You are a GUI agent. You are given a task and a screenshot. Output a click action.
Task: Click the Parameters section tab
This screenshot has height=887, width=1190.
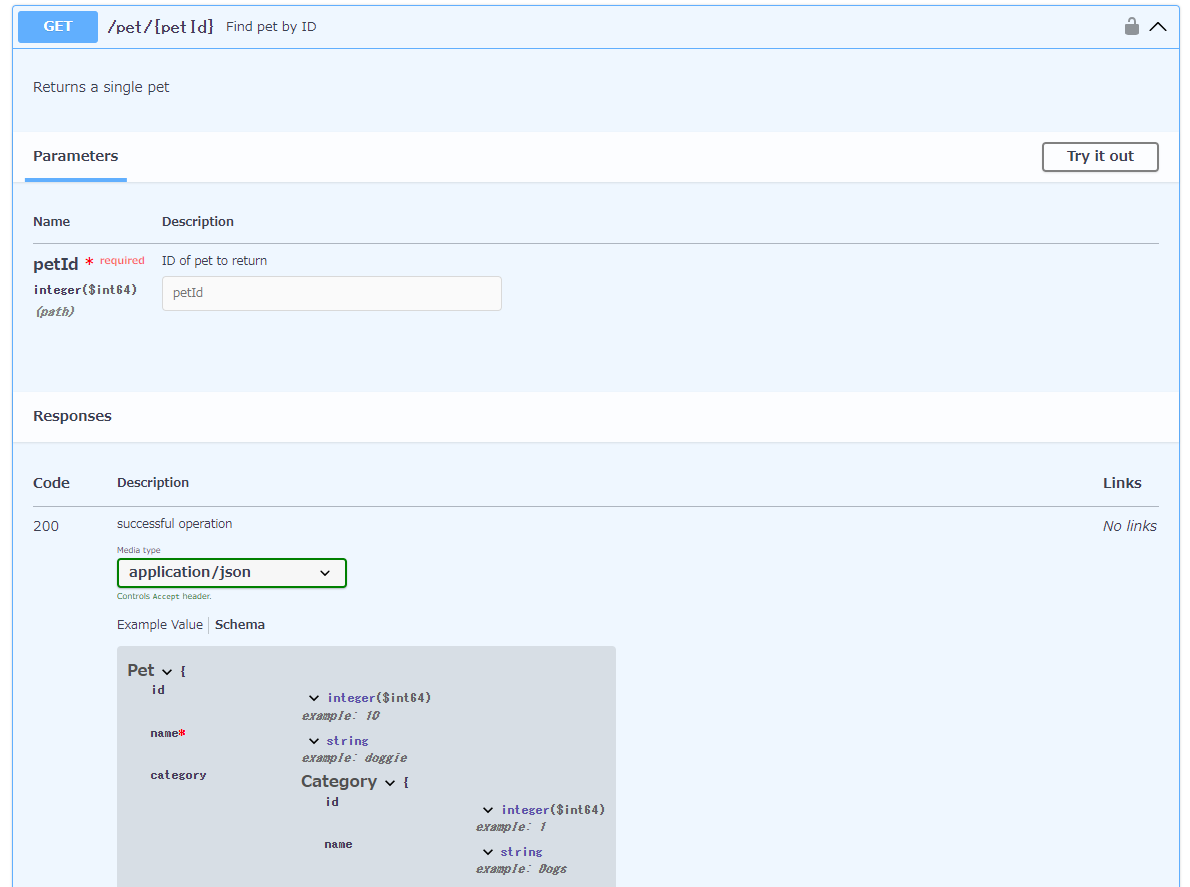click(76, 157)
